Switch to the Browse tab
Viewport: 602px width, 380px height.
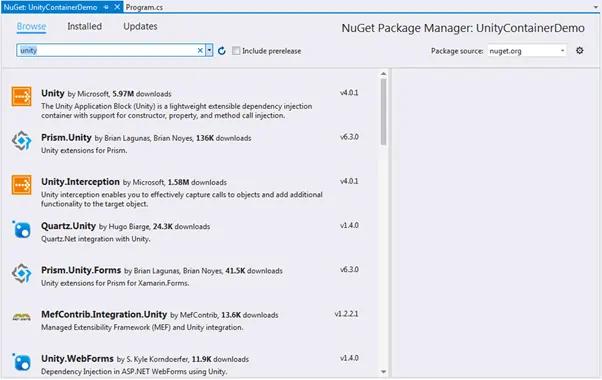click(x=31, y=26)
